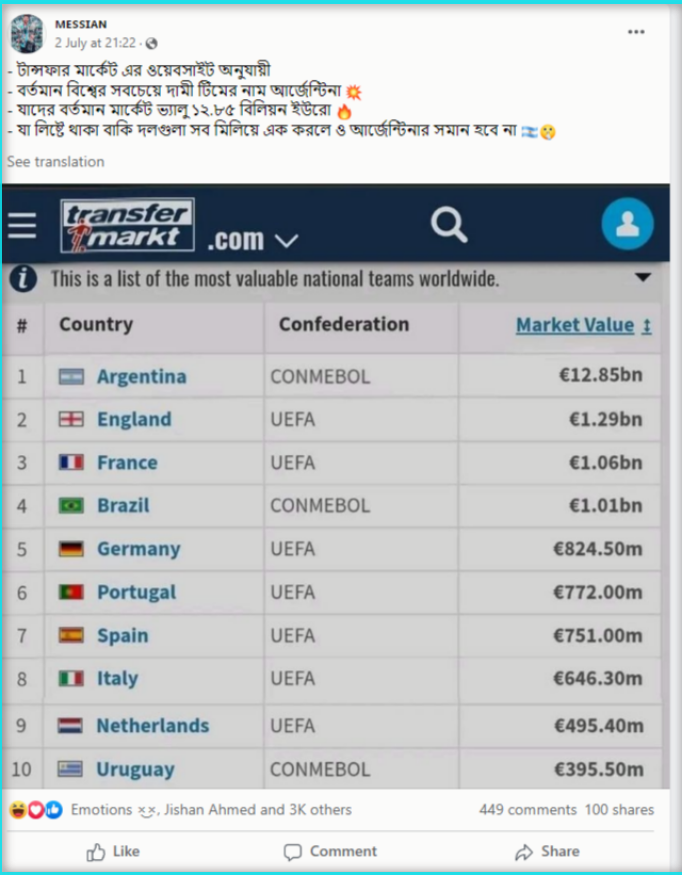
Task: Sort by Market Value column header
Action: (583, 325)
